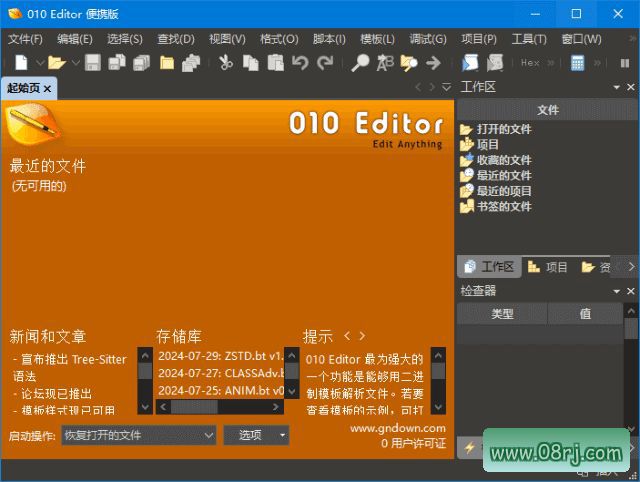The width and height of the screenshot is (640, 482).
Task: Click the Open File folder icon
Action: (x=57, y=63)
